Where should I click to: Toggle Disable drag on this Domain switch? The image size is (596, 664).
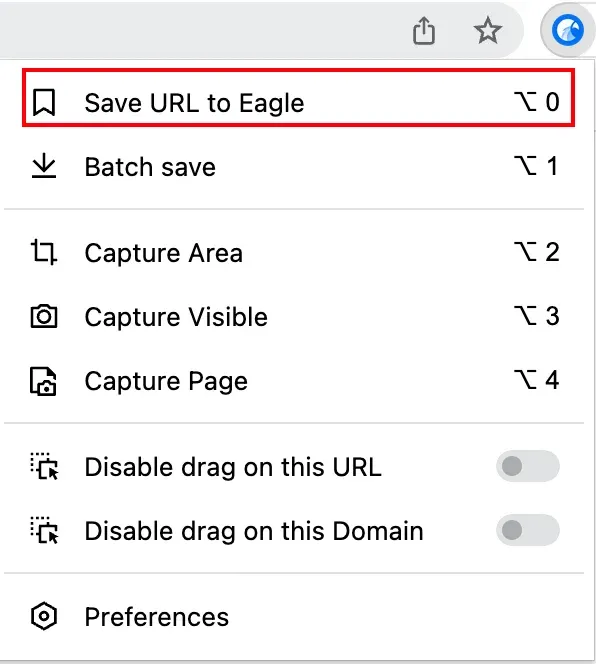click(528, 530)
